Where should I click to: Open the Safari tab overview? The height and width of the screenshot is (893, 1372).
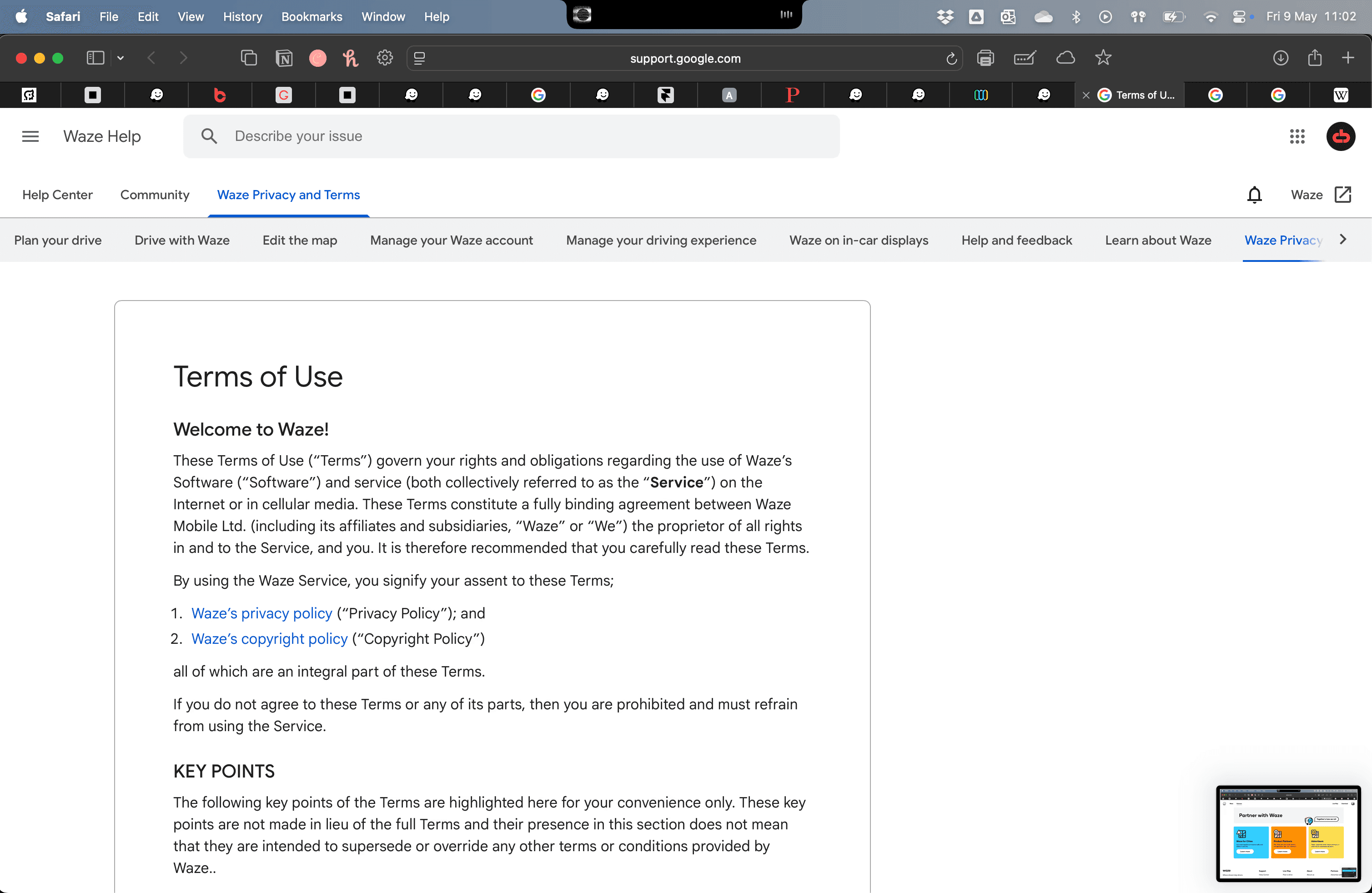pyautogui.click(x=249, y=58)
